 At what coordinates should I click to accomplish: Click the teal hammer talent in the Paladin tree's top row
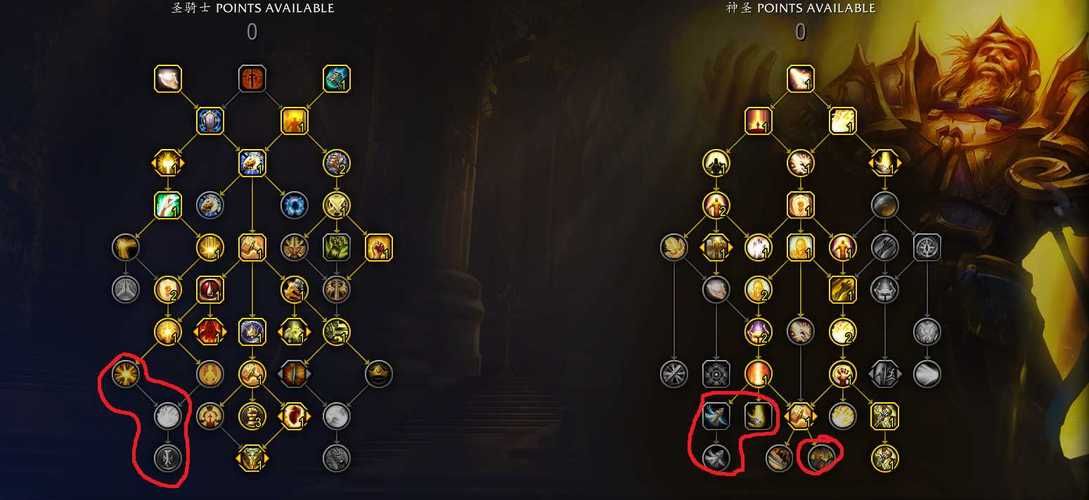click(x=337, y=78)
